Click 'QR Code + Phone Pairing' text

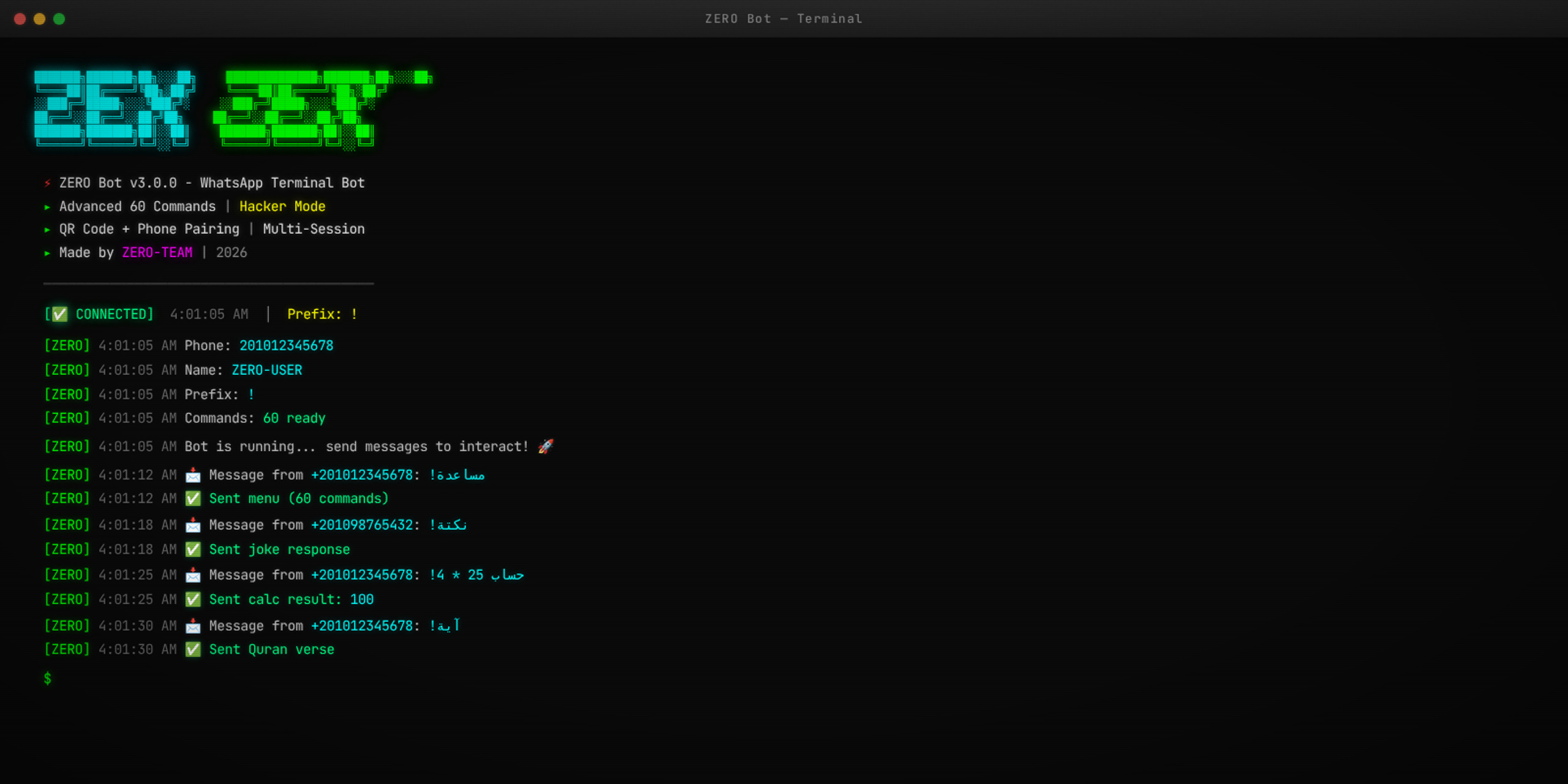click(149, 229)
